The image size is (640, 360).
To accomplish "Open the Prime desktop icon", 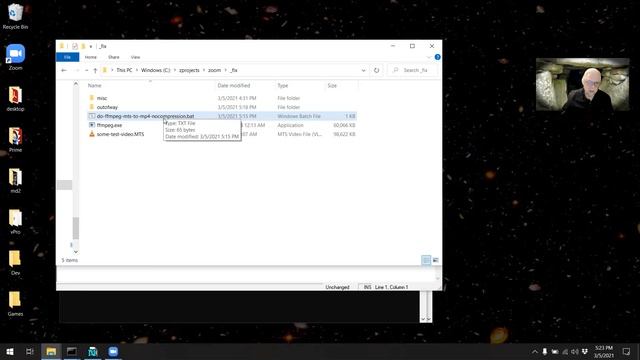I will coord(15,140).
